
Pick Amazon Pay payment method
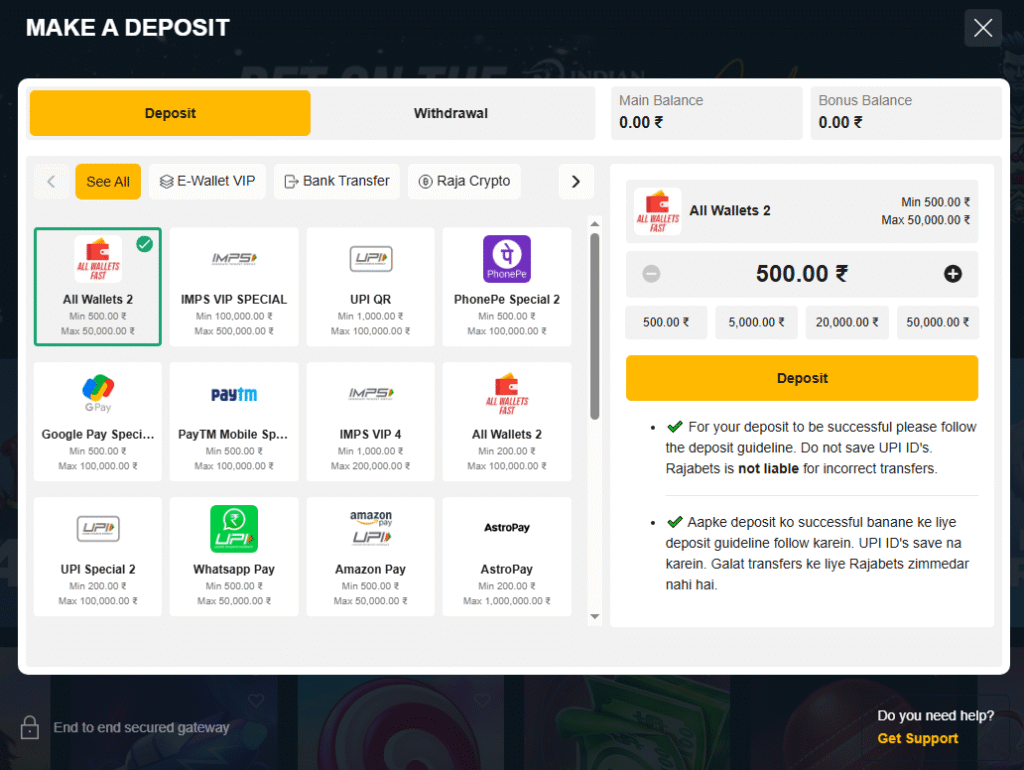pos(370,556)
